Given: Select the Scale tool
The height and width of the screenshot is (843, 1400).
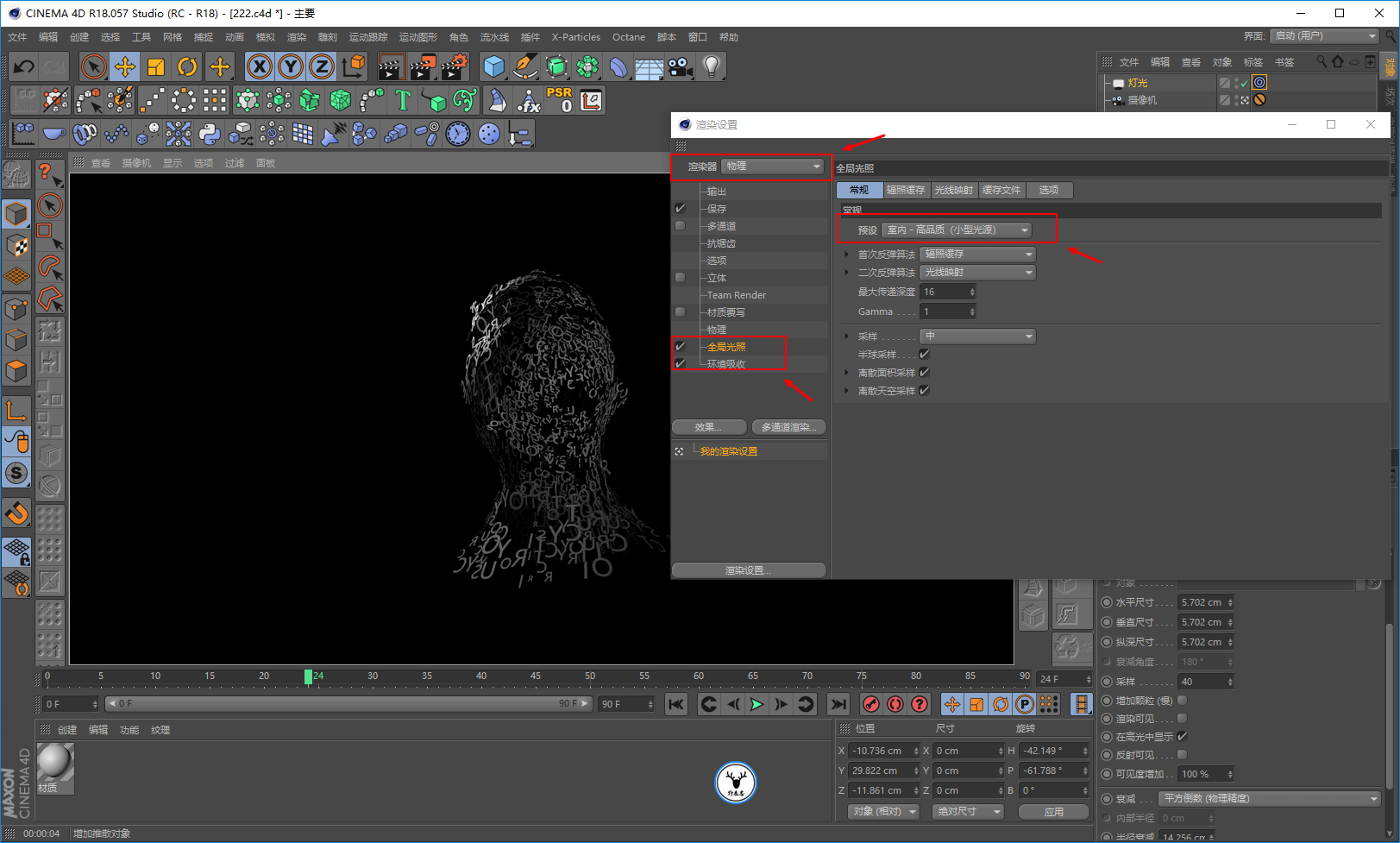Looking at the screenshot, I should click(156, 66).
